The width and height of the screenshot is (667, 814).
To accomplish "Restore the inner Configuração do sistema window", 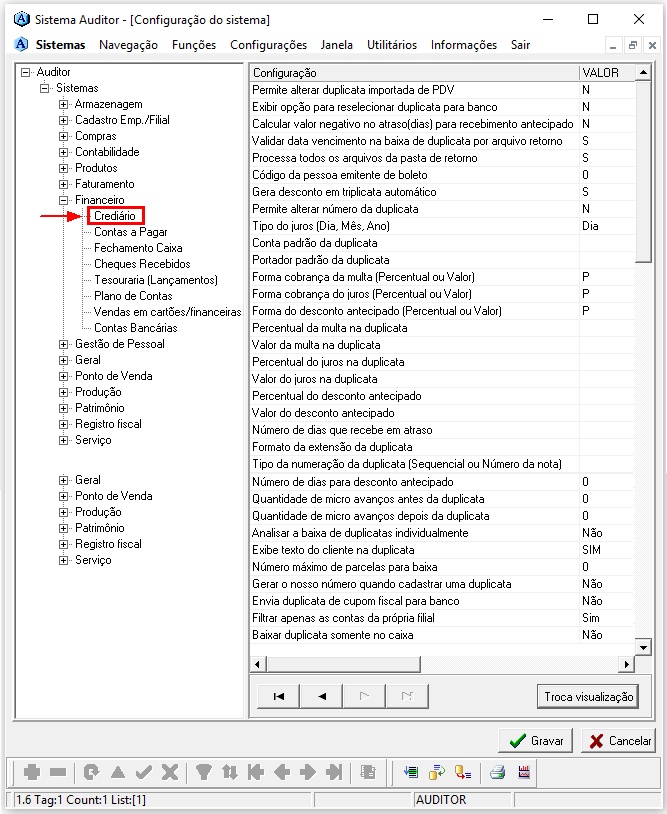I will 633,46.
